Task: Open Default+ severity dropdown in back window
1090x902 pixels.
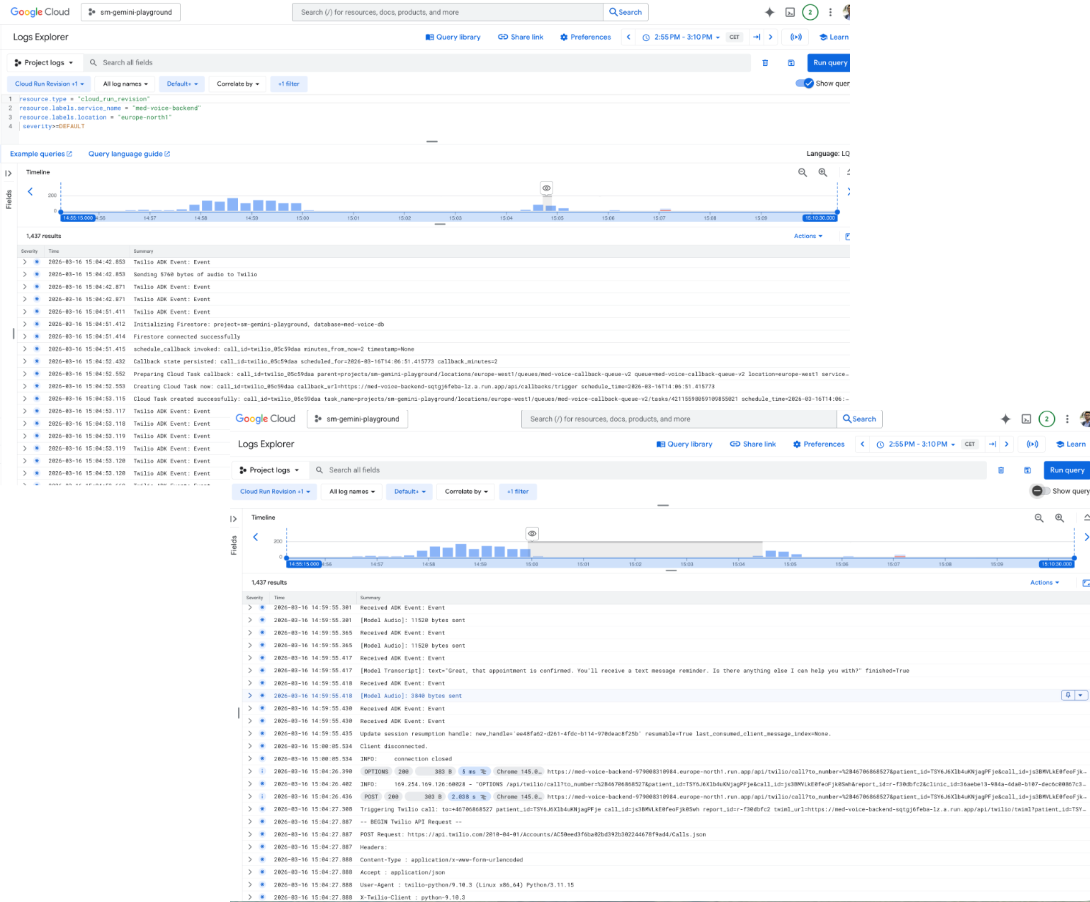Action: pos(182,84)
